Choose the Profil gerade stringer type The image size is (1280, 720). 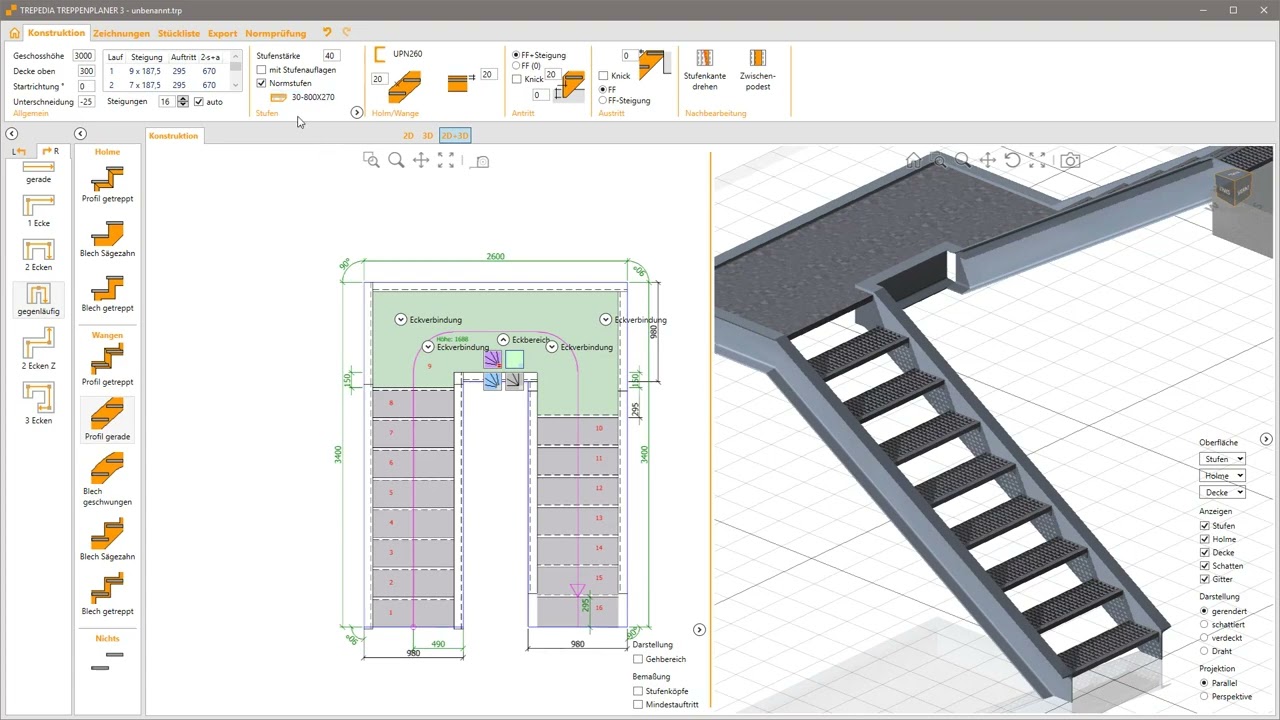click(107, 421)
